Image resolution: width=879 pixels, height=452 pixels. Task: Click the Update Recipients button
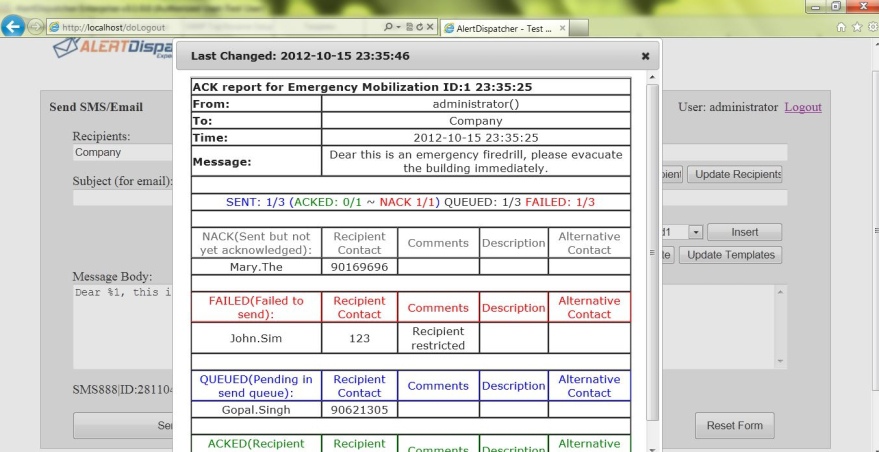[734, 174]
